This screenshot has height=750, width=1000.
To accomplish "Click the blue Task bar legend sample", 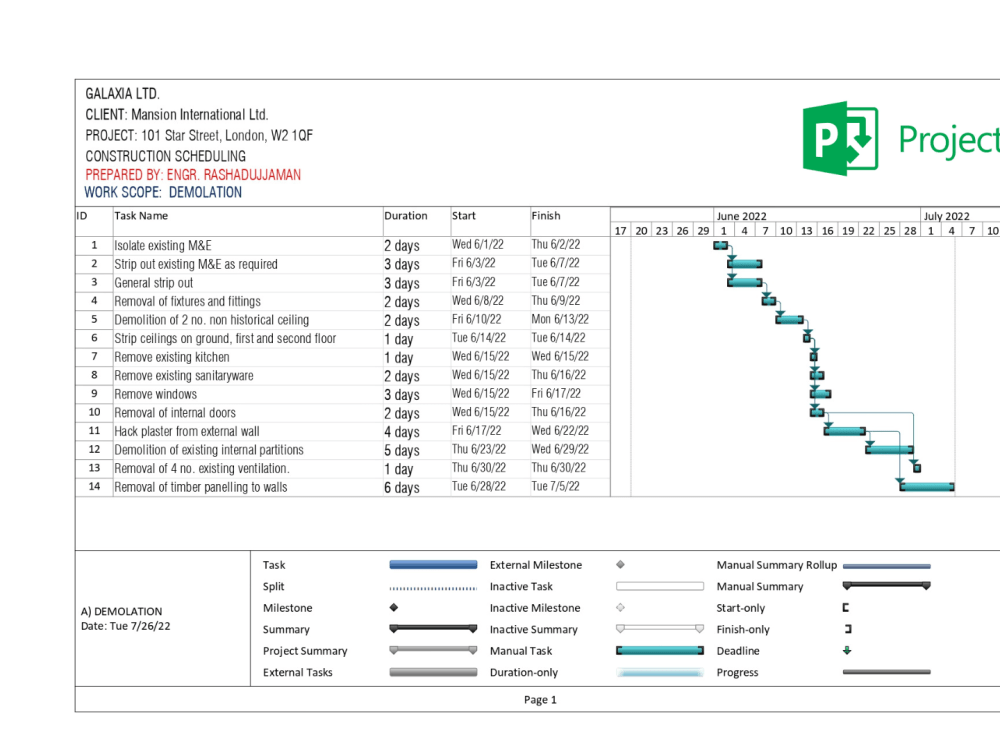I will (x=433, y=564).
